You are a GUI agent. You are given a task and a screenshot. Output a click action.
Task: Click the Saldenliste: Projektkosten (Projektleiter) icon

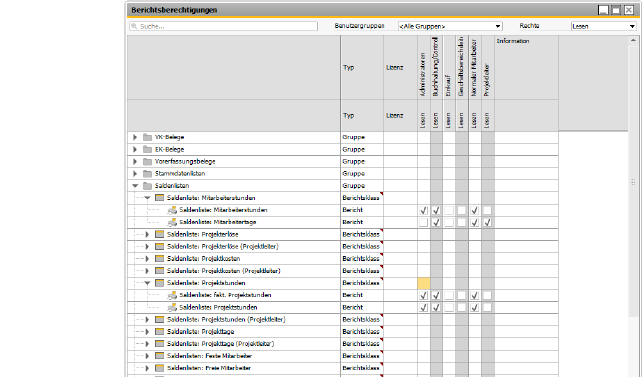[x=159, y=271]
